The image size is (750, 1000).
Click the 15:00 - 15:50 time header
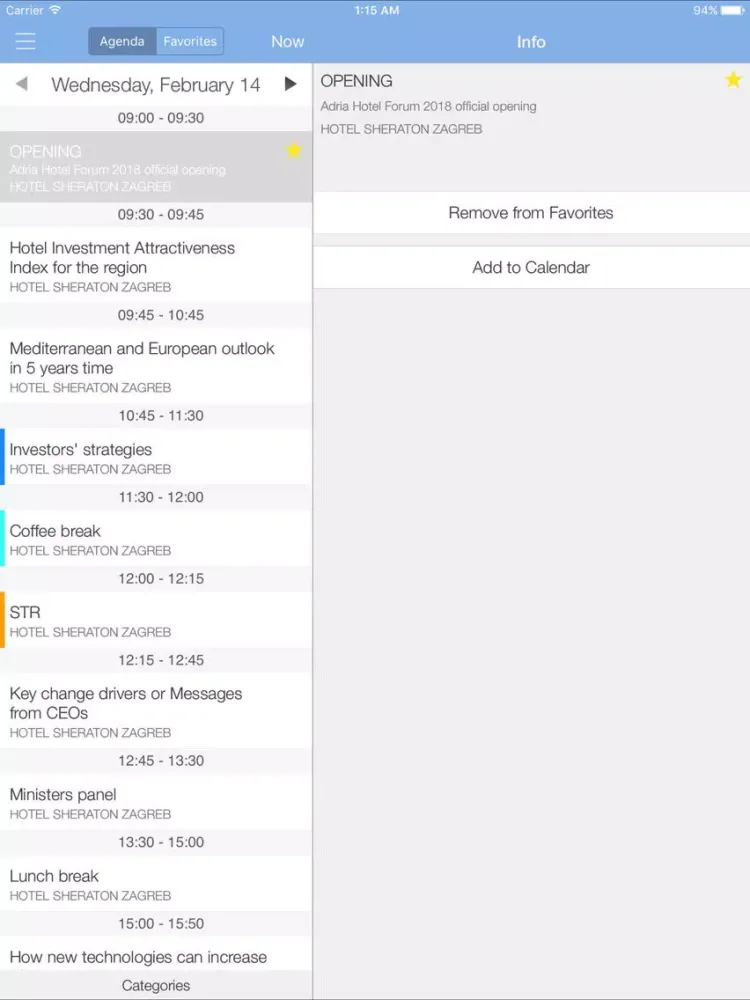tap(161, 924)
